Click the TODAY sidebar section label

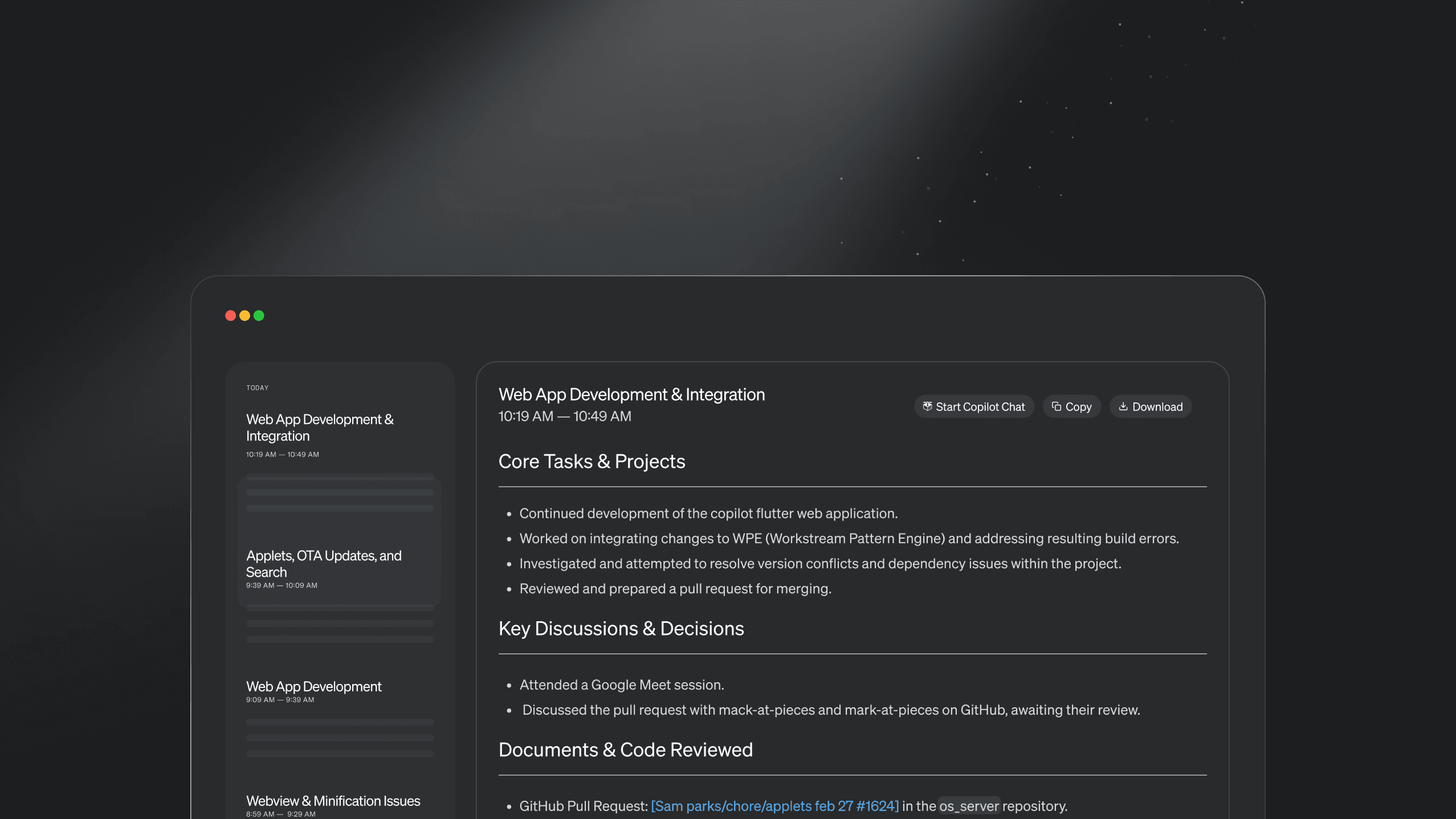pyautogui.click(x=257, y=388)
